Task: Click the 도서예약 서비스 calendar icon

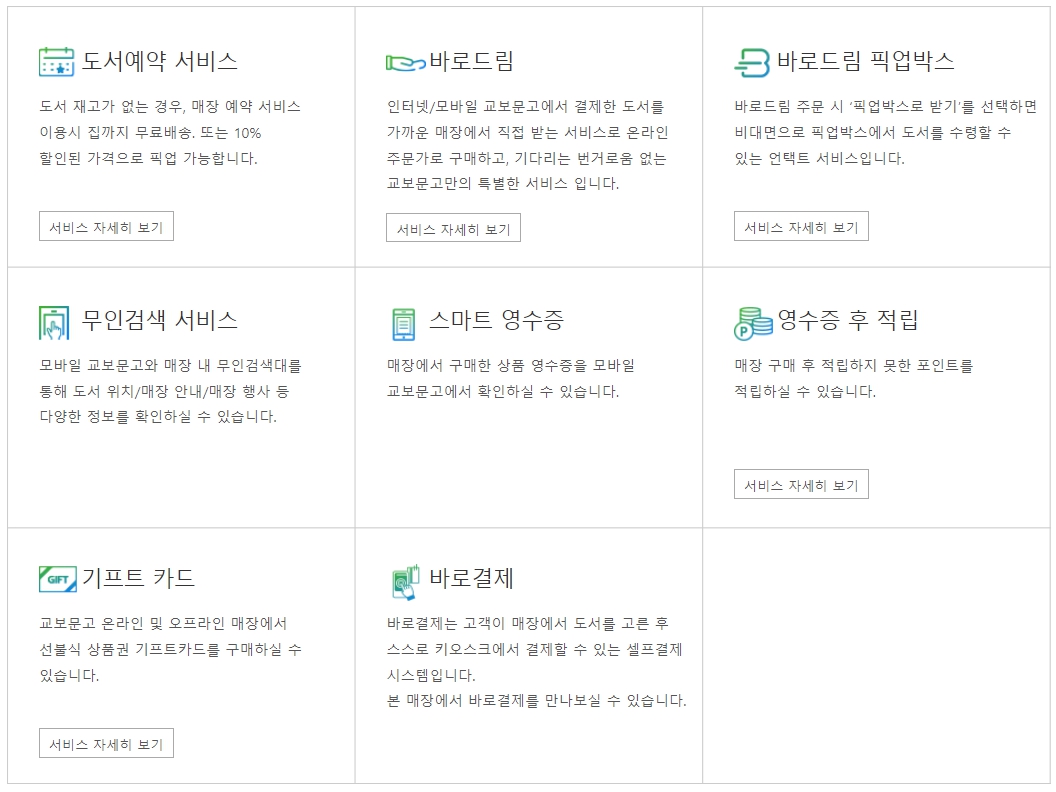Action: pos(55,60)
